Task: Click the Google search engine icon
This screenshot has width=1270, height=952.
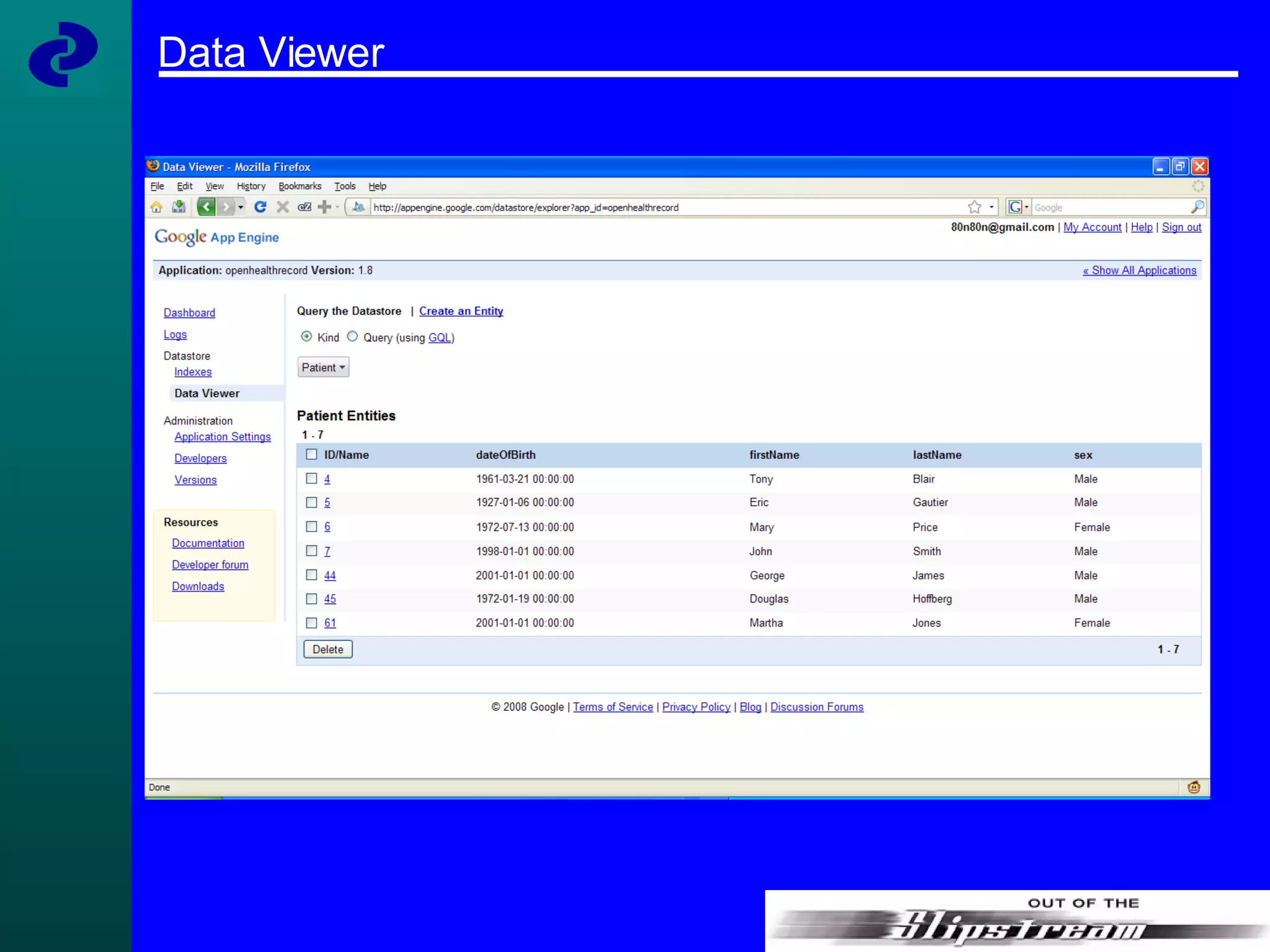Action: pyautogui.click(x=1015, y=207)
